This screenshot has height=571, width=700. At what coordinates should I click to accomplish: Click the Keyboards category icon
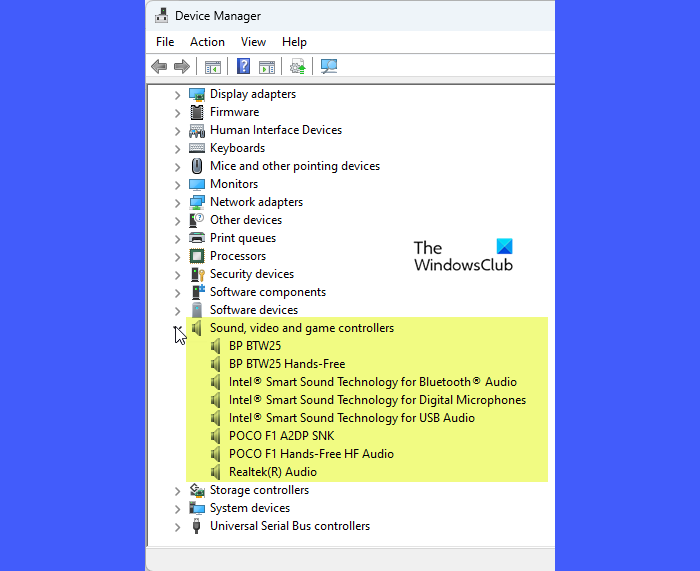tap(196, 148)
